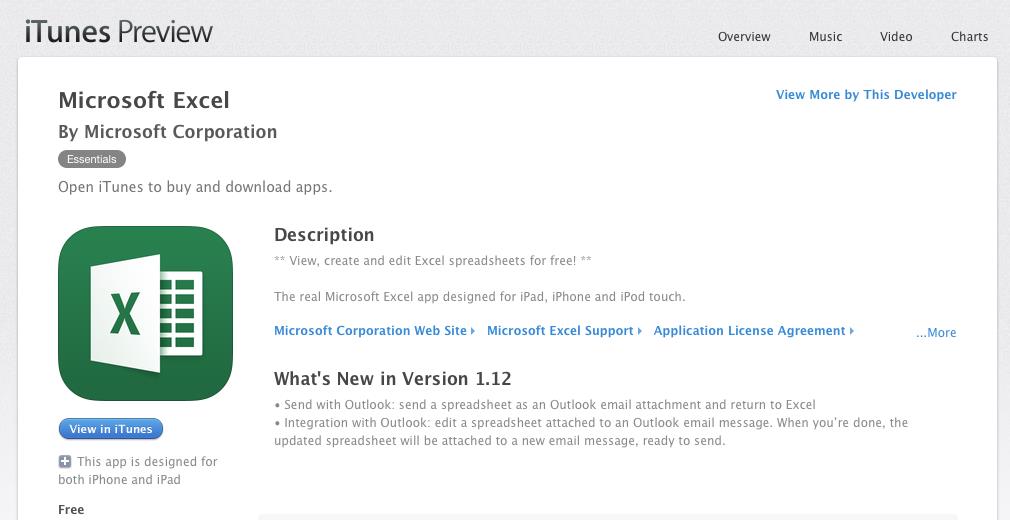Open the Video nav item
1010x520 pixels.
[x=896, y=37]
